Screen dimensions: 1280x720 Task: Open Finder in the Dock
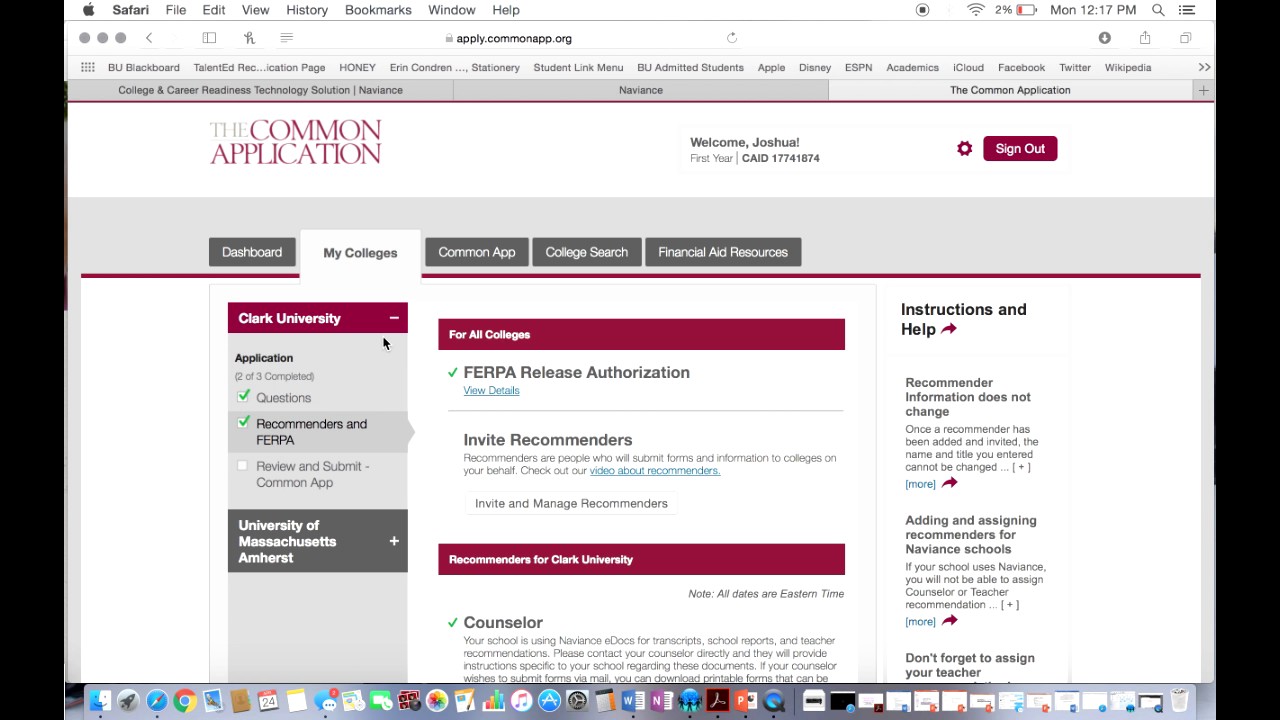click(x=100, y=701)
